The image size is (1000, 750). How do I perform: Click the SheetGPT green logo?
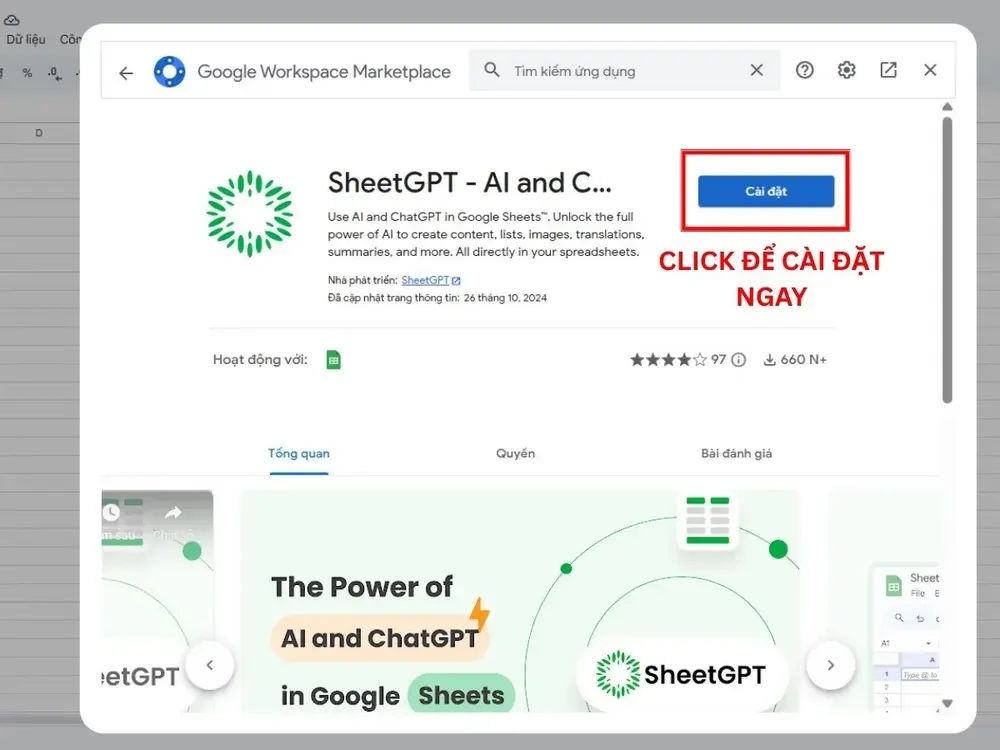point(249,214)
